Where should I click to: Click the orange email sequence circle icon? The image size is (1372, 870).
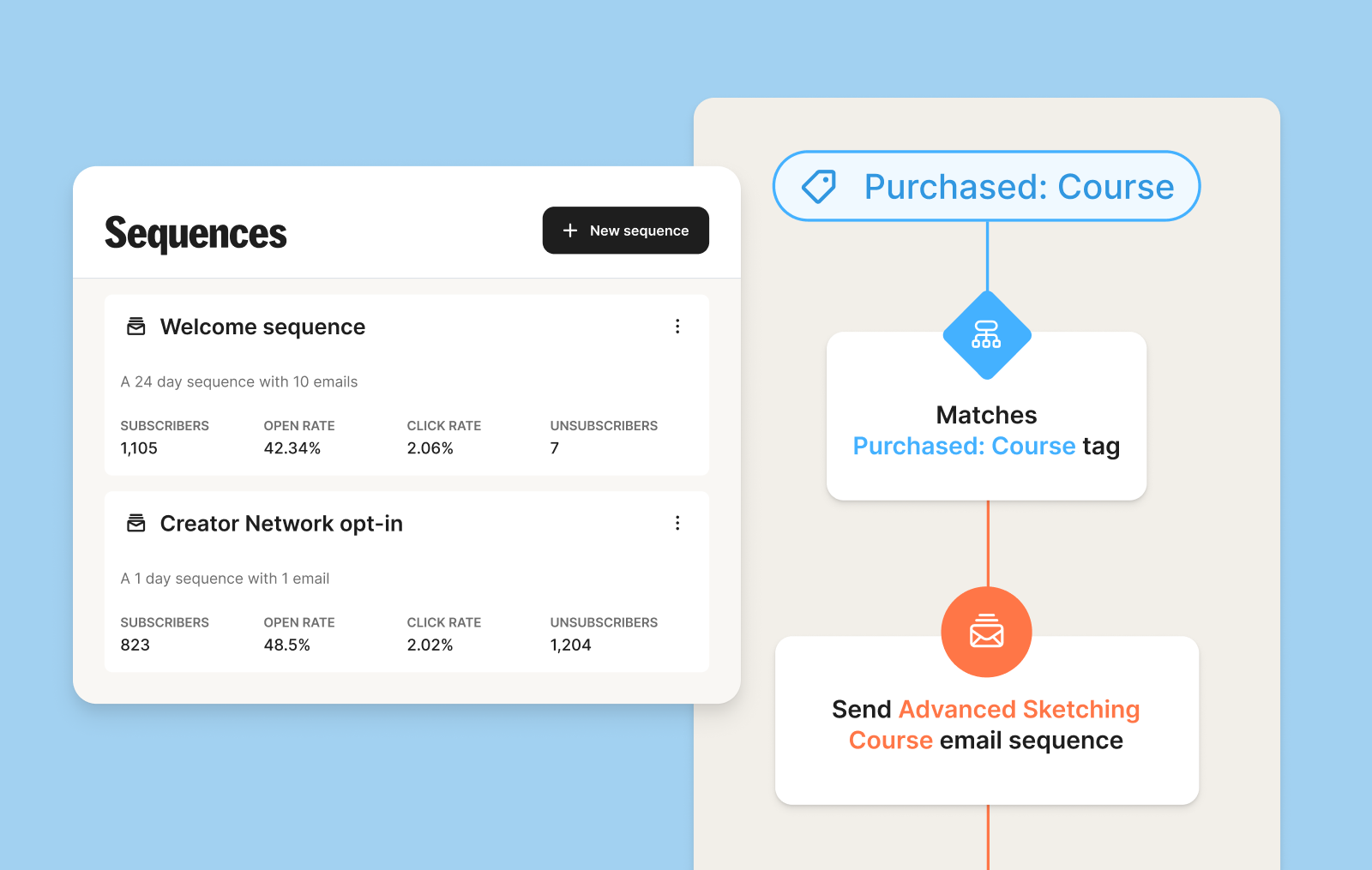coord(986,633)
